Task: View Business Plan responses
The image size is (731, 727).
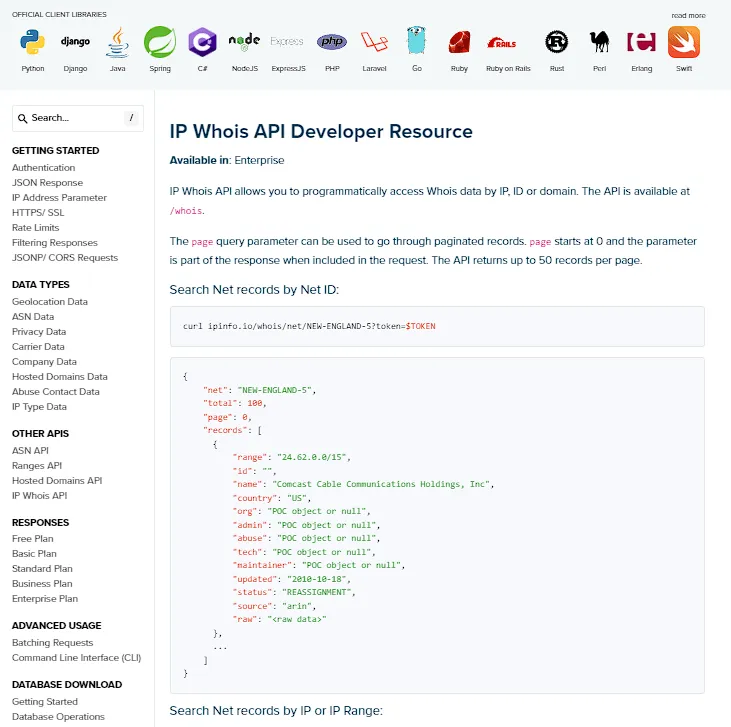Action: [x=42, y=583]
